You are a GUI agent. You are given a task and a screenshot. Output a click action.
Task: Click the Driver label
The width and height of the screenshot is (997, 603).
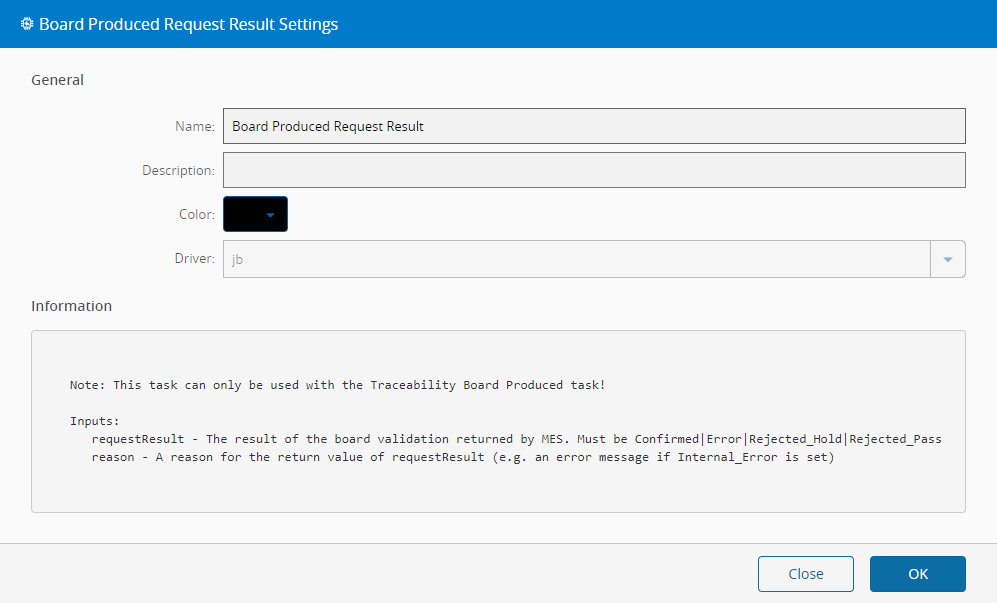pos(195,259)
